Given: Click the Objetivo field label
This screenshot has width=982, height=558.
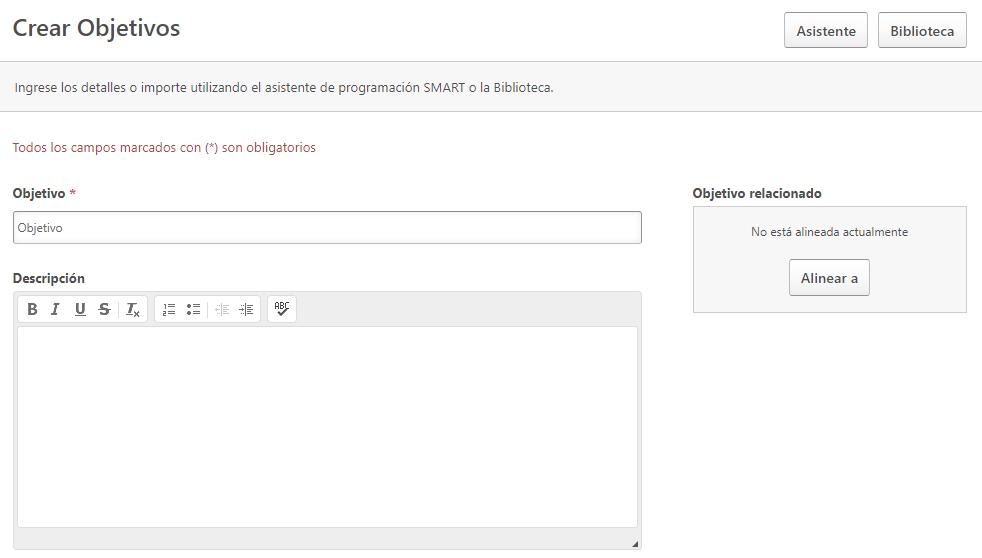Looking at the screenshot, I should pyautogui.click(x=39, y=193).
